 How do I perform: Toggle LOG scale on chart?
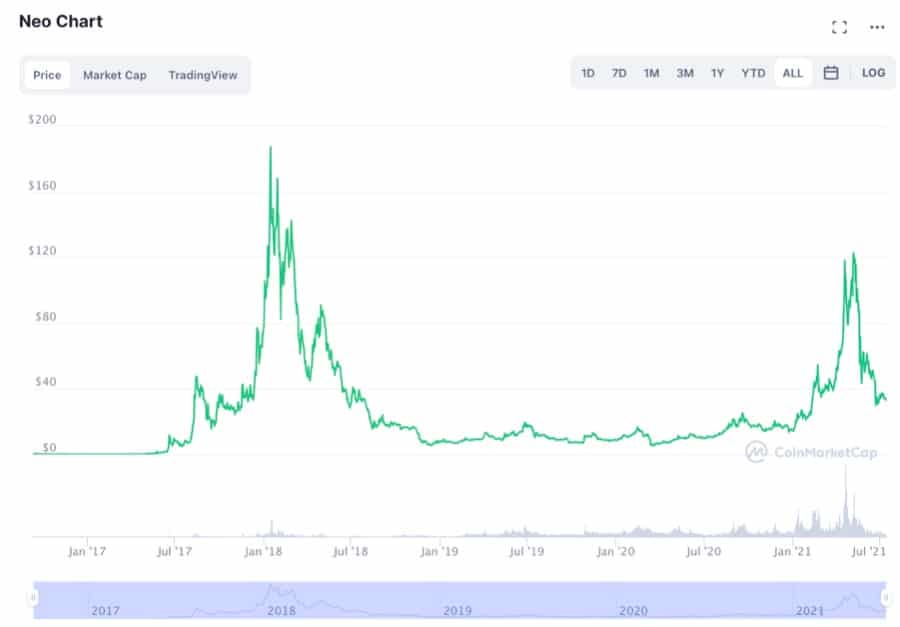[x=872, y=73]
